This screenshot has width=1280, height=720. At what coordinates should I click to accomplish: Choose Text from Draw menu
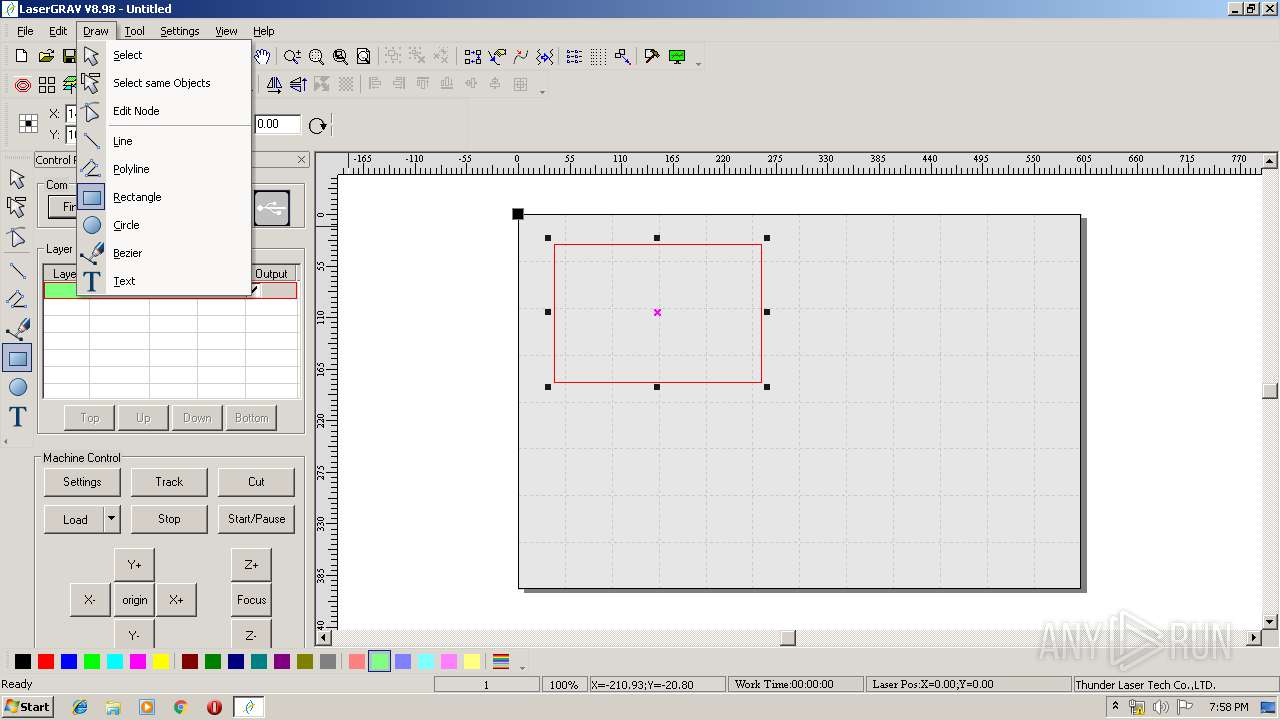coord(164,281)
